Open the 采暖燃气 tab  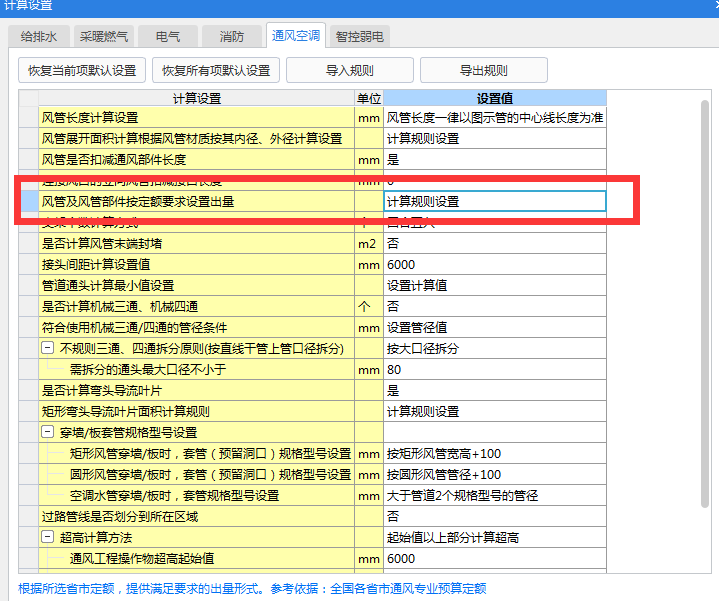pos(103,37)
